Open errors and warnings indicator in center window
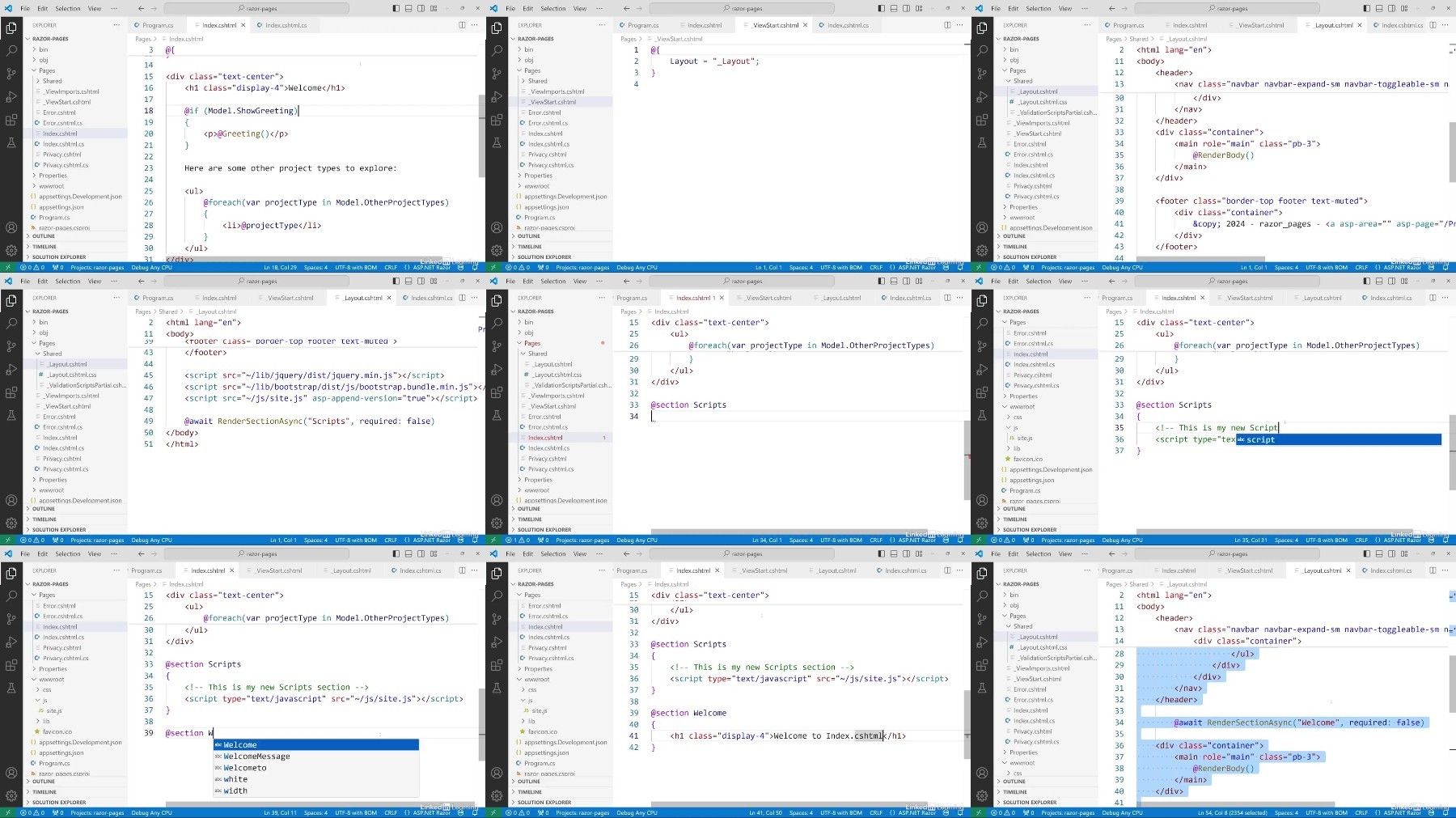 [x=518, y=540]
